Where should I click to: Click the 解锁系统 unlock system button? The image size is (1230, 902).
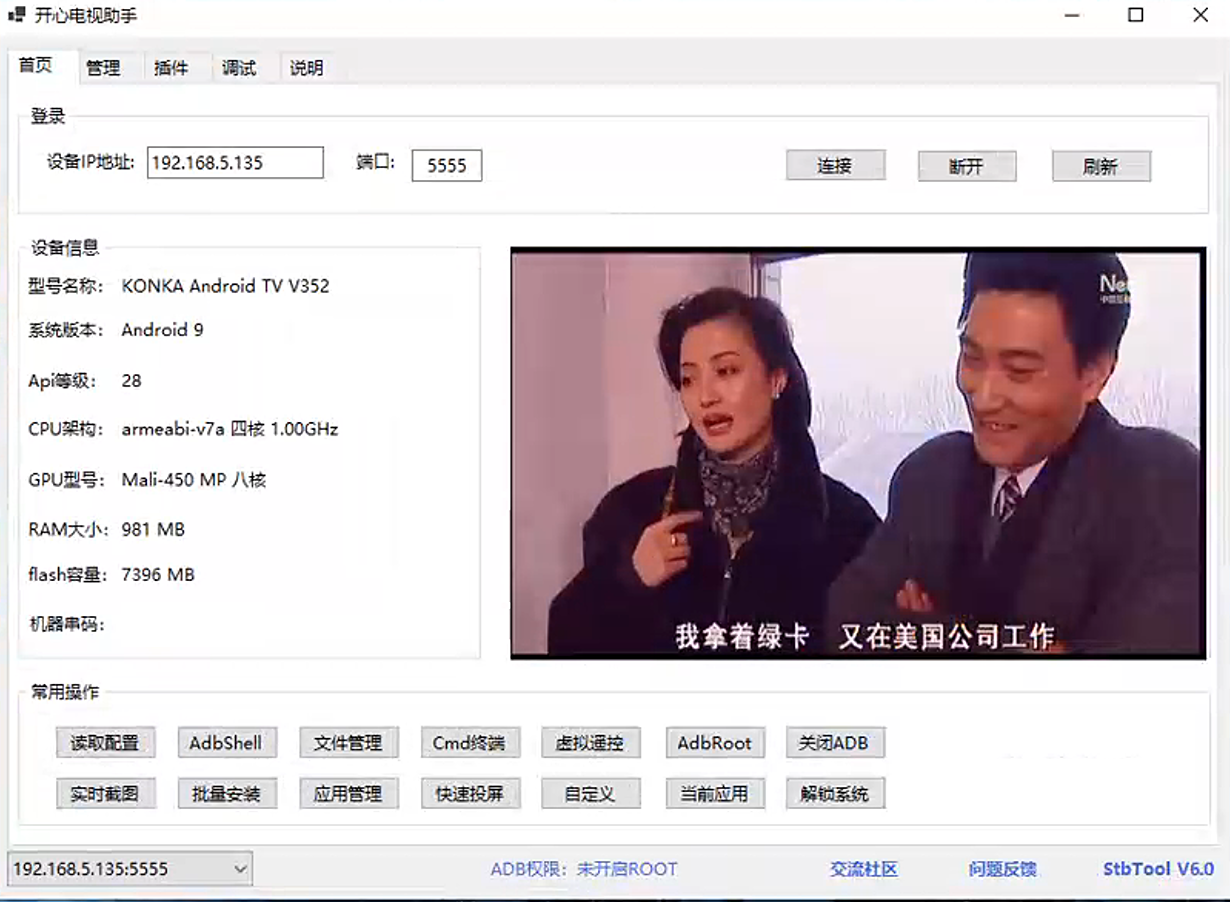(835, 794)
